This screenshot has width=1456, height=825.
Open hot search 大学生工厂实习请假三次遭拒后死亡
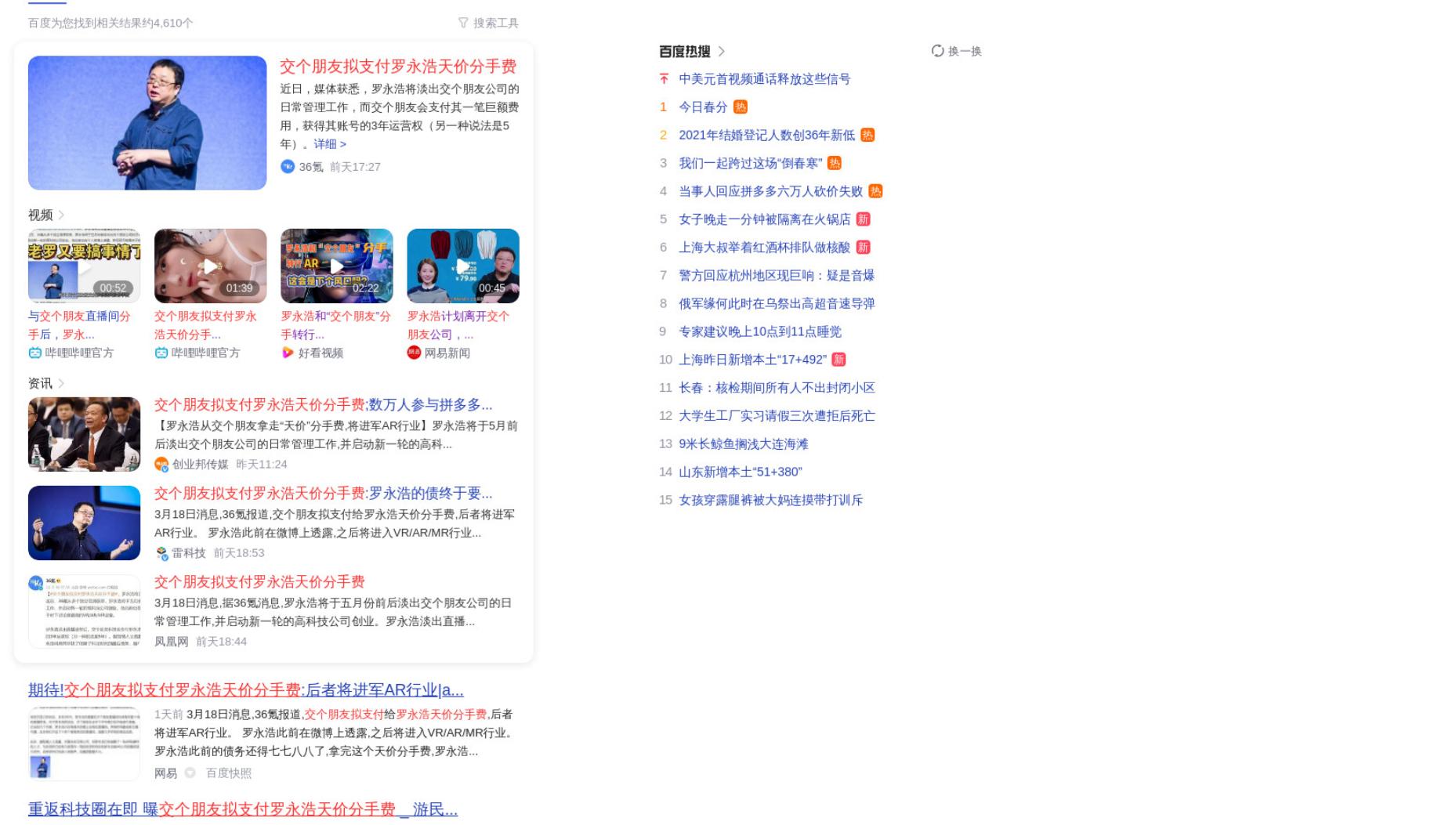coord(777,416)
